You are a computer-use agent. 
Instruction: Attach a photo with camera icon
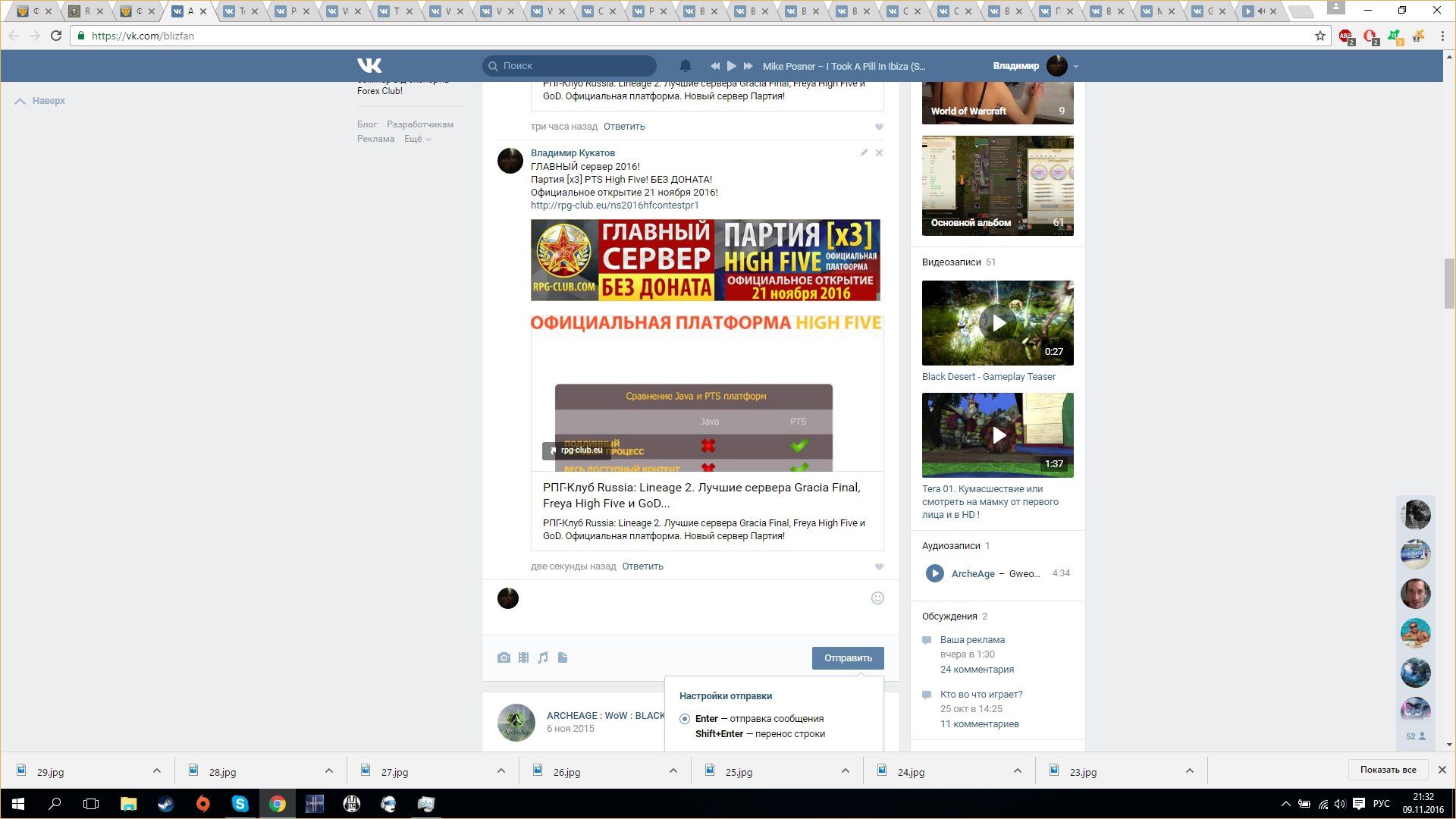click(504, 657)
